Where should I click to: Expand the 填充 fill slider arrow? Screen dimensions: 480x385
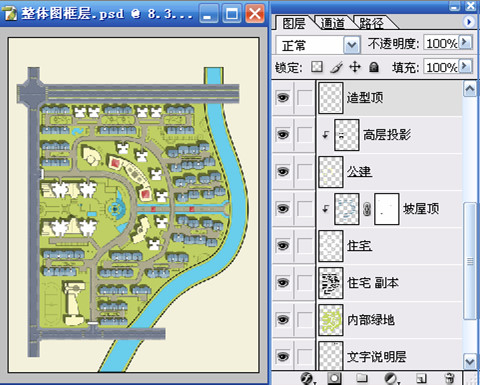pyautogui.click(x=466, y=66)
